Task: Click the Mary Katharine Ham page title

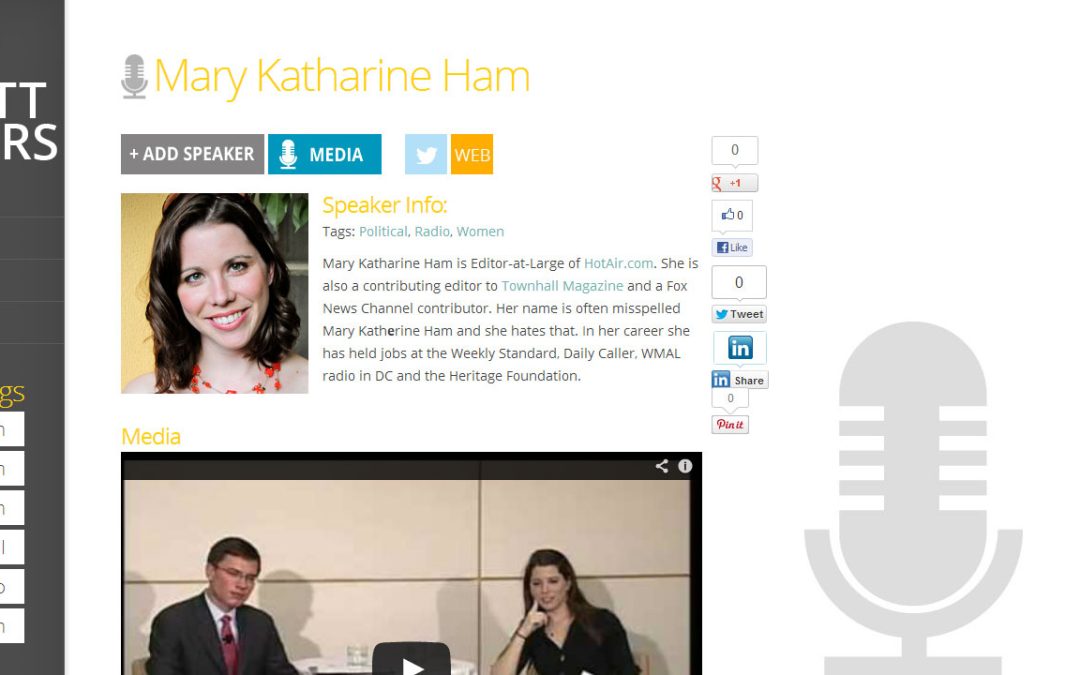Action: point(342,75)
